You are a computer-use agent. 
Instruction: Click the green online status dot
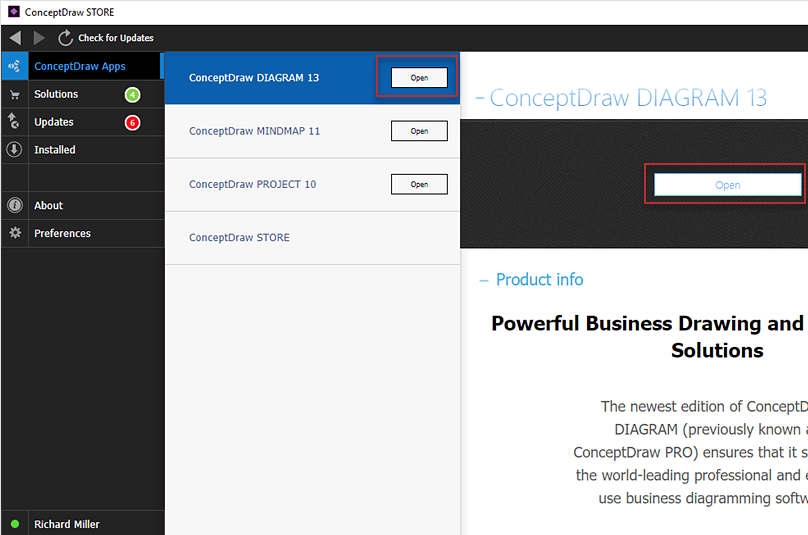click(x=15, y=524)
